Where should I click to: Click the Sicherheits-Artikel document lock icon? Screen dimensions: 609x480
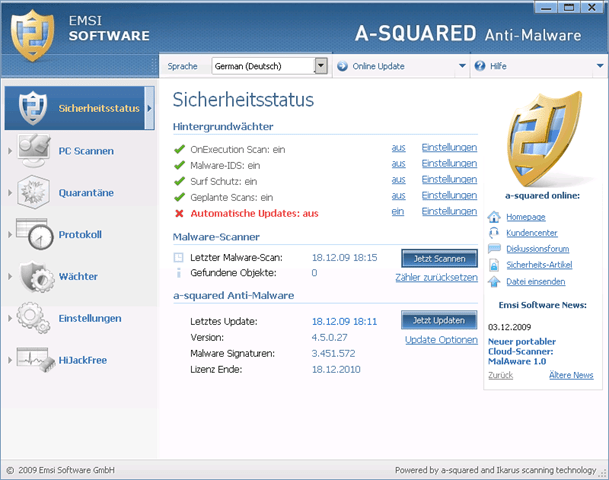(494, 265)
